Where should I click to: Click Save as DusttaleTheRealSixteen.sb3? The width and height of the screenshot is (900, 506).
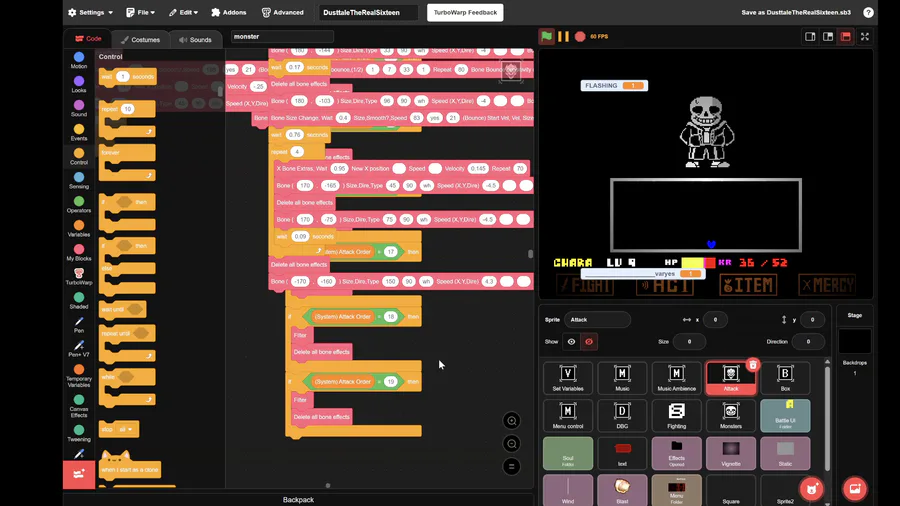(796, 12)
